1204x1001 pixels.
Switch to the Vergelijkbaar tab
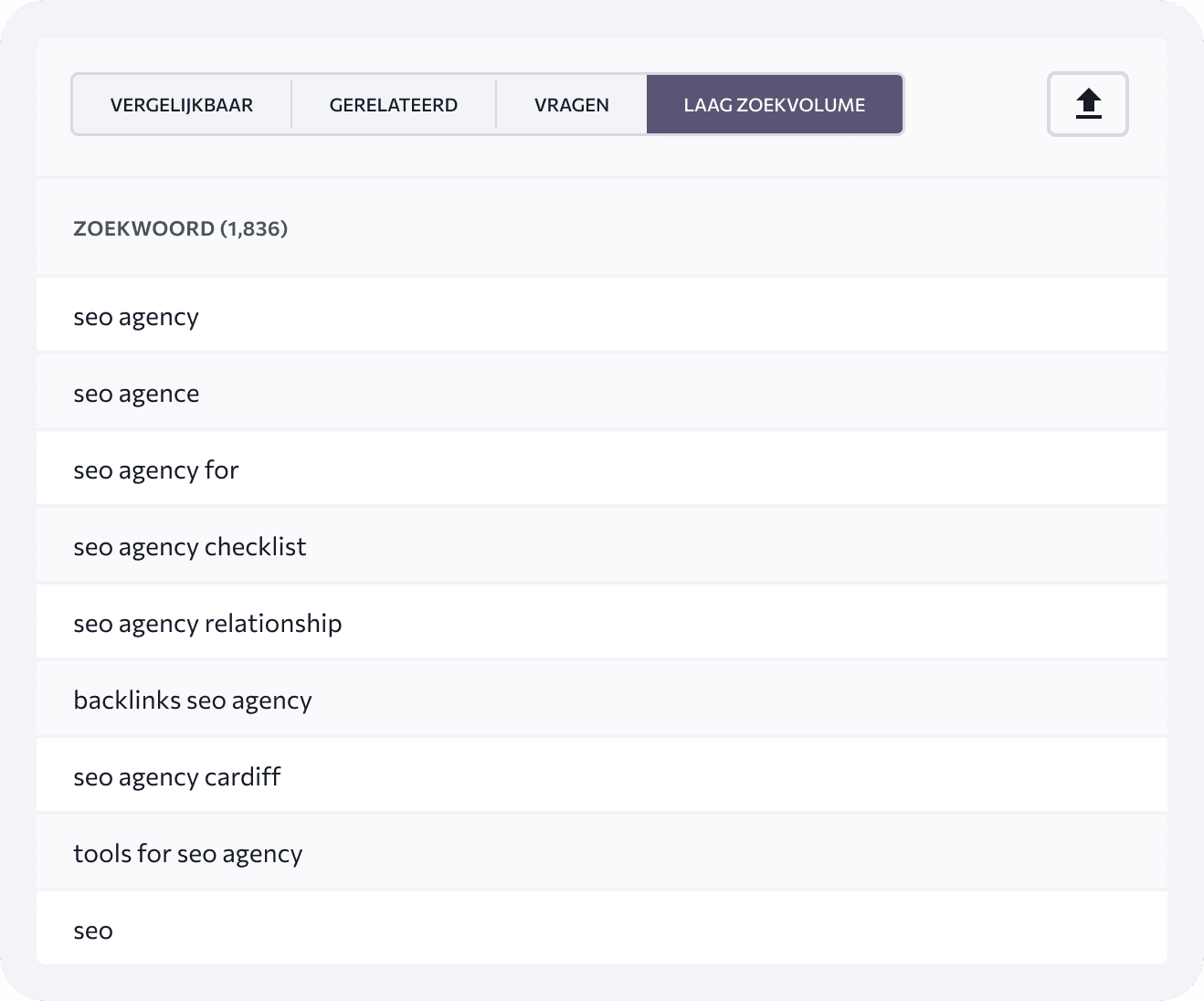[182, 105]
